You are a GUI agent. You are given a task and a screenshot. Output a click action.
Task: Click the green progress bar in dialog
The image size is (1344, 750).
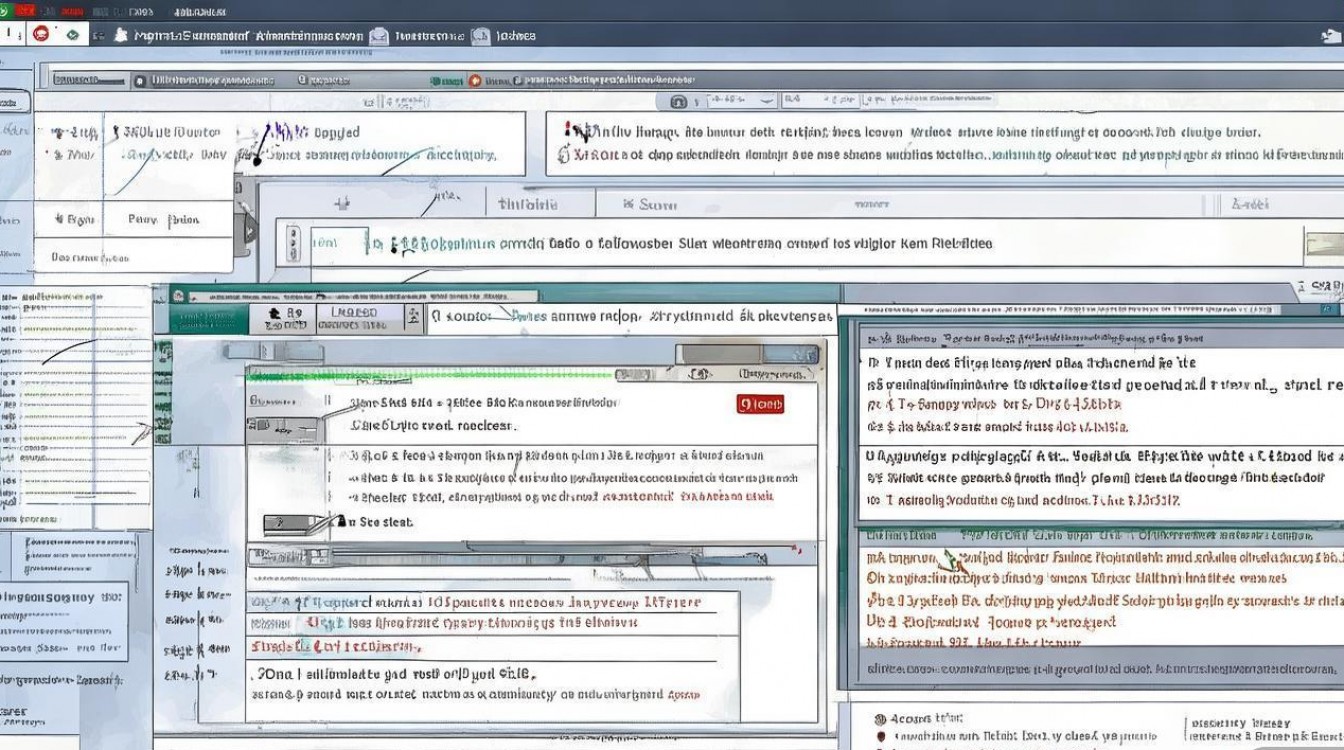click(430, 376)
